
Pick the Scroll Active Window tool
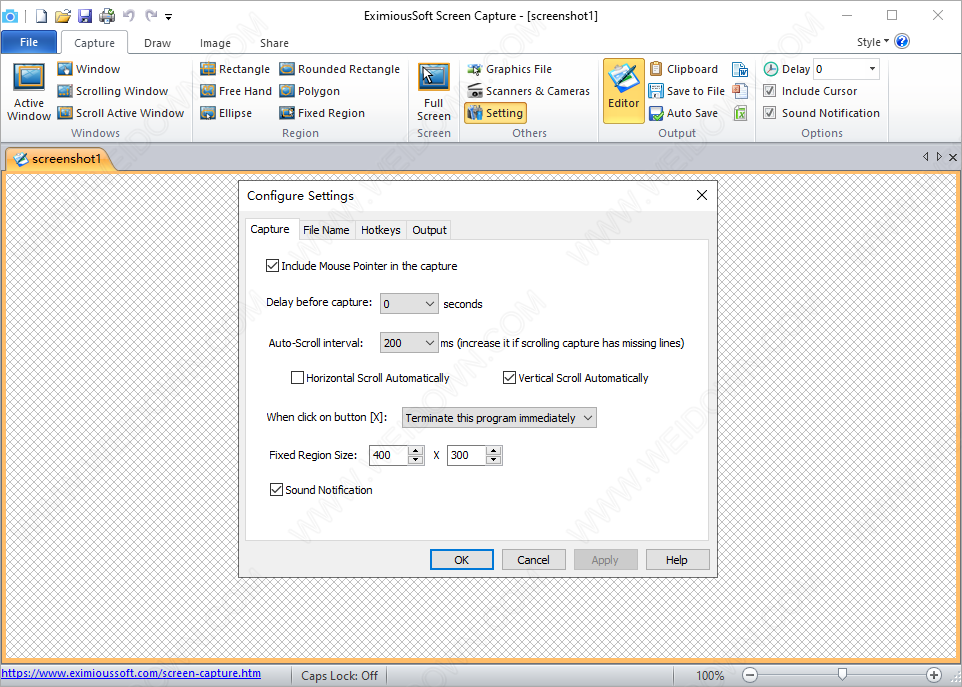pyautogui.click(x=121, y=113)
